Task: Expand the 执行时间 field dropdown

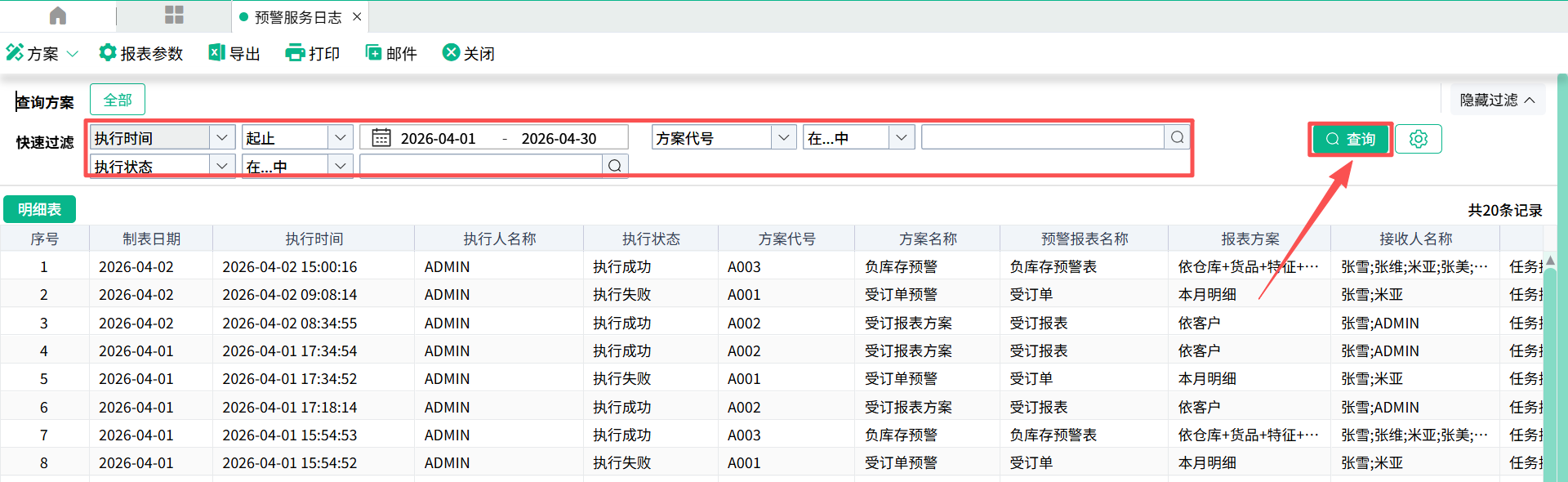Action: click(x=221, y=137)
